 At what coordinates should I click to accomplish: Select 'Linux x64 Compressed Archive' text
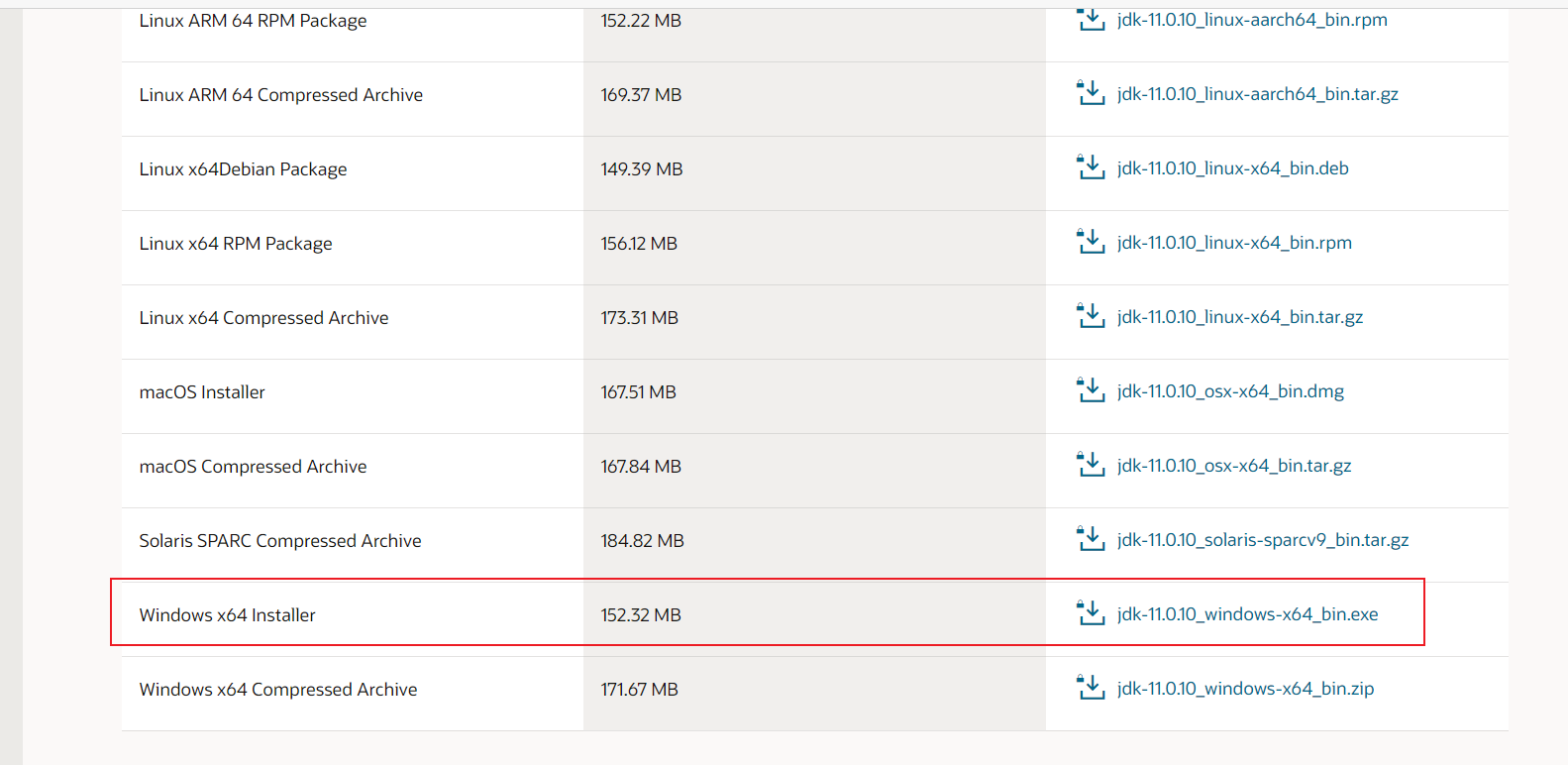263,318
